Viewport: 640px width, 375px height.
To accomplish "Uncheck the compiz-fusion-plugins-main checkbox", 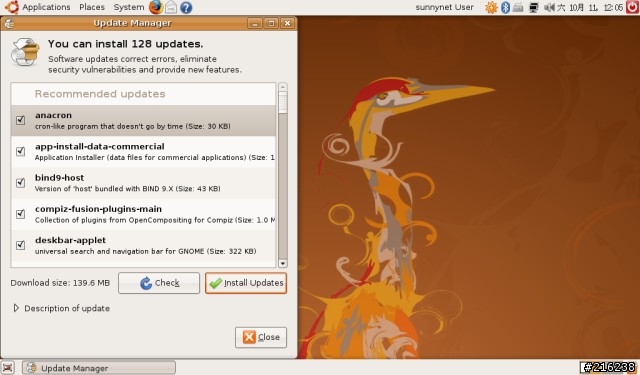I will tap(20, 214).
